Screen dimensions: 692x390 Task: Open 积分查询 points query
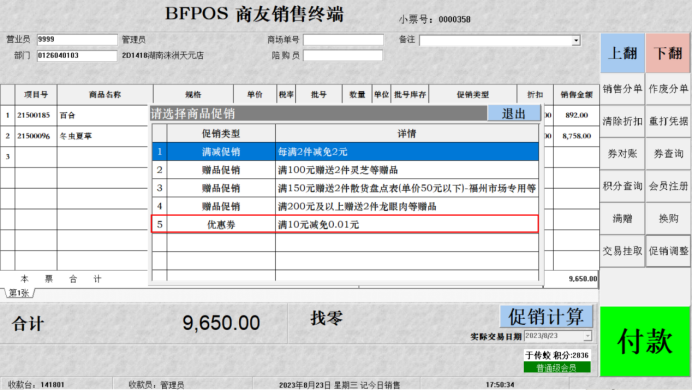tap(622, 186)
